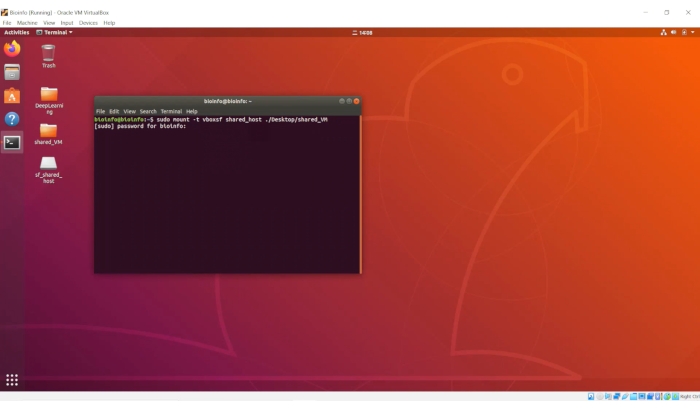Screen dimensions: 700x408
Task: Open the terminal window's Edit menu
Action: point(114,111)
